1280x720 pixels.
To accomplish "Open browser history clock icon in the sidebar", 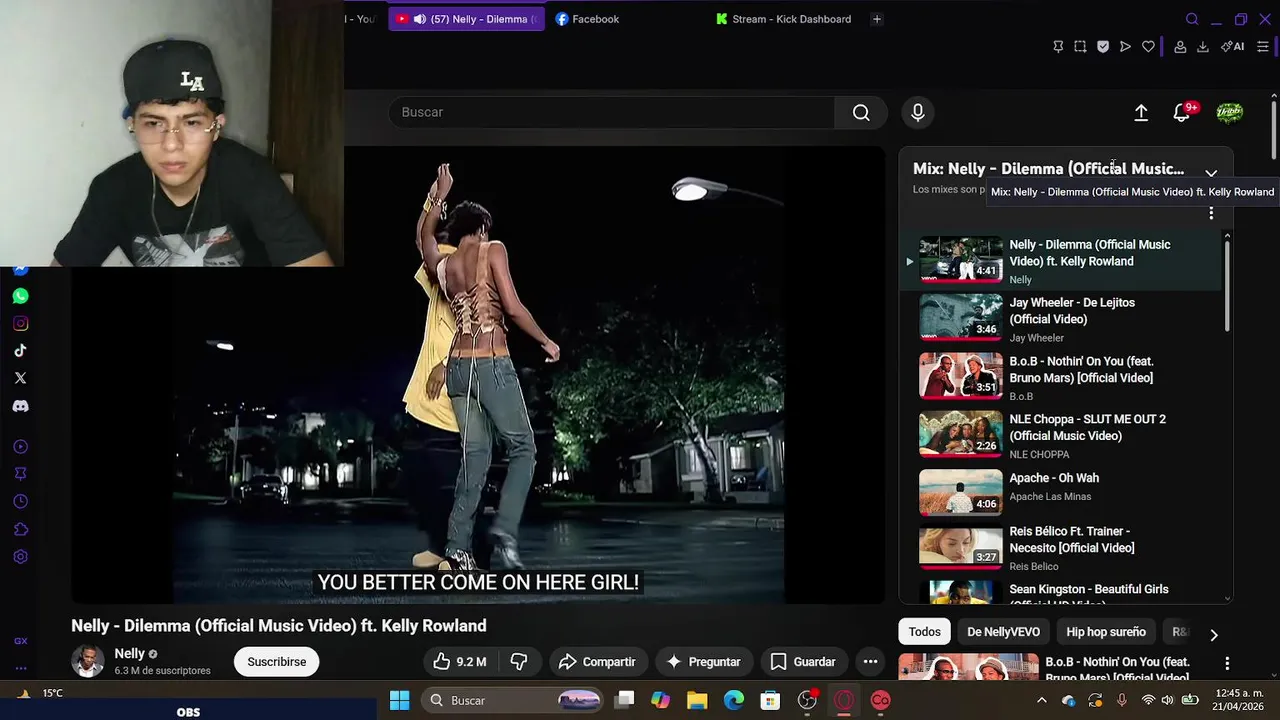I will click(x=20, y=502).
